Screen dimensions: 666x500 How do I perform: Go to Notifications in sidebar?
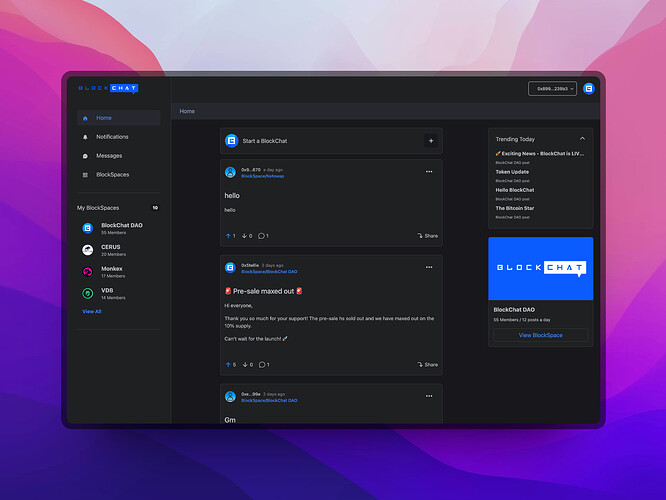[x=111, y=137]
